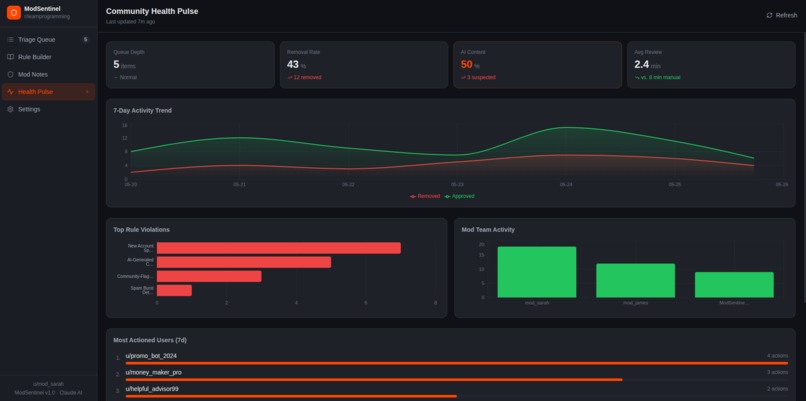Click the Community-Flag violation bar
Viewport: 806px width, 401px height.
(209, 277)
